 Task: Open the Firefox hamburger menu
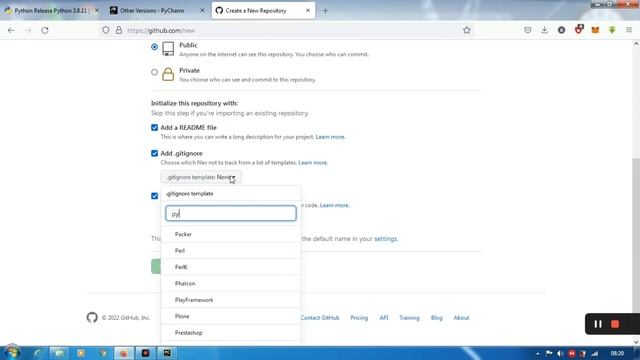click(629, 30)
